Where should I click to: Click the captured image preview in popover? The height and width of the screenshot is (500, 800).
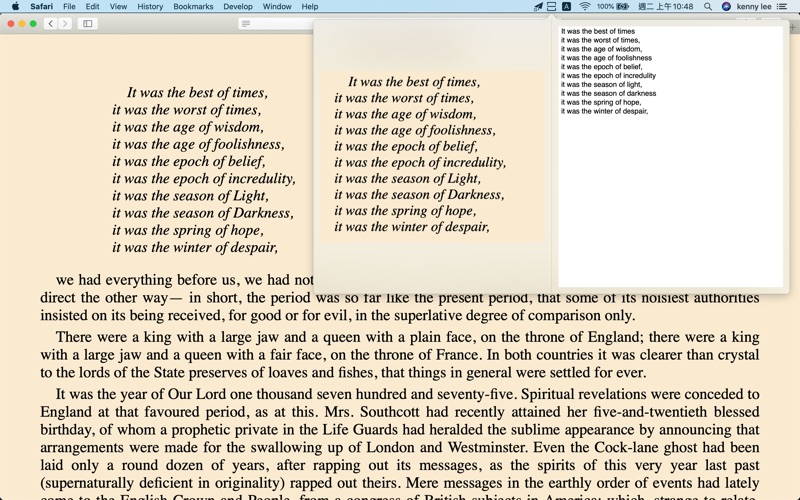(x=432, y=156)
